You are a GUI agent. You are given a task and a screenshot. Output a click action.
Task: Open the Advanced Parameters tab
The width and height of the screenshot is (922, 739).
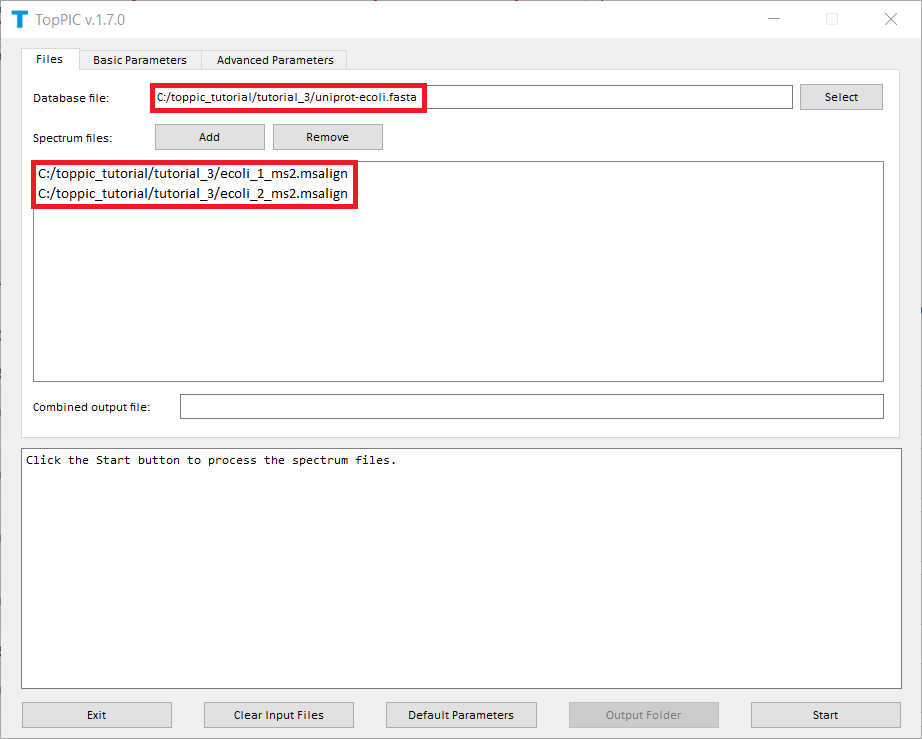[275, 60]
